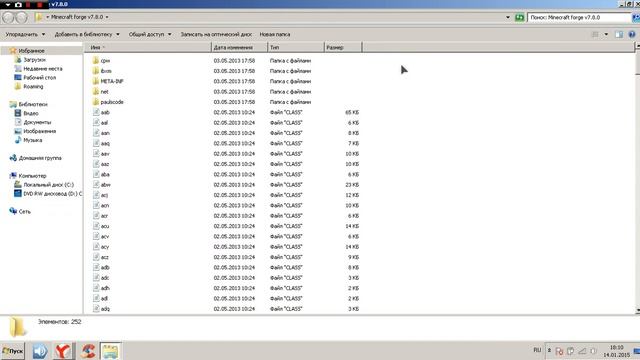
Task: Click the Back navigation arrow
Action: [8, 17]
